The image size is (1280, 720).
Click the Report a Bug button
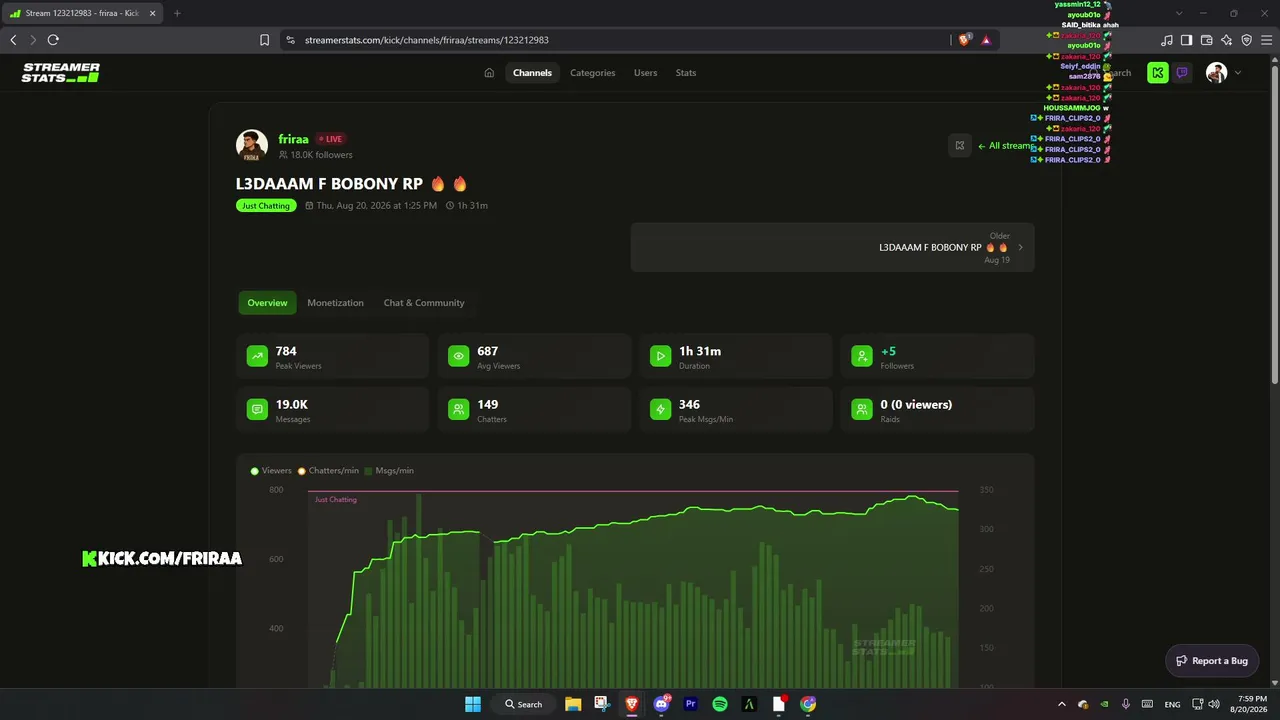click(x=1212, y=661)
